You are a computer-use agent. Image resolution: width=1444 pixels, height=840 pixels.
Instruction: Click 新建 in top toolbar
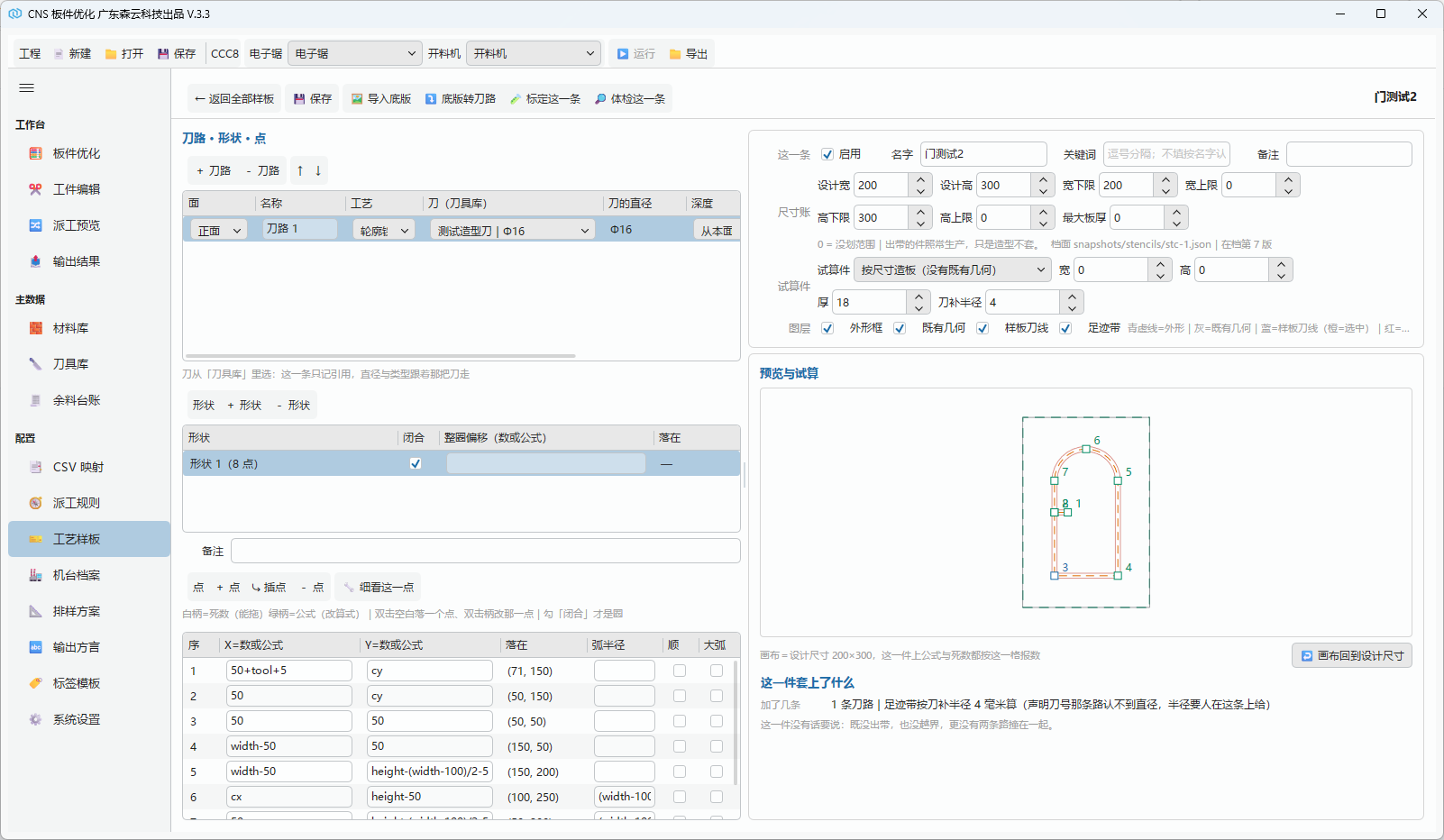tap(72, 53)
